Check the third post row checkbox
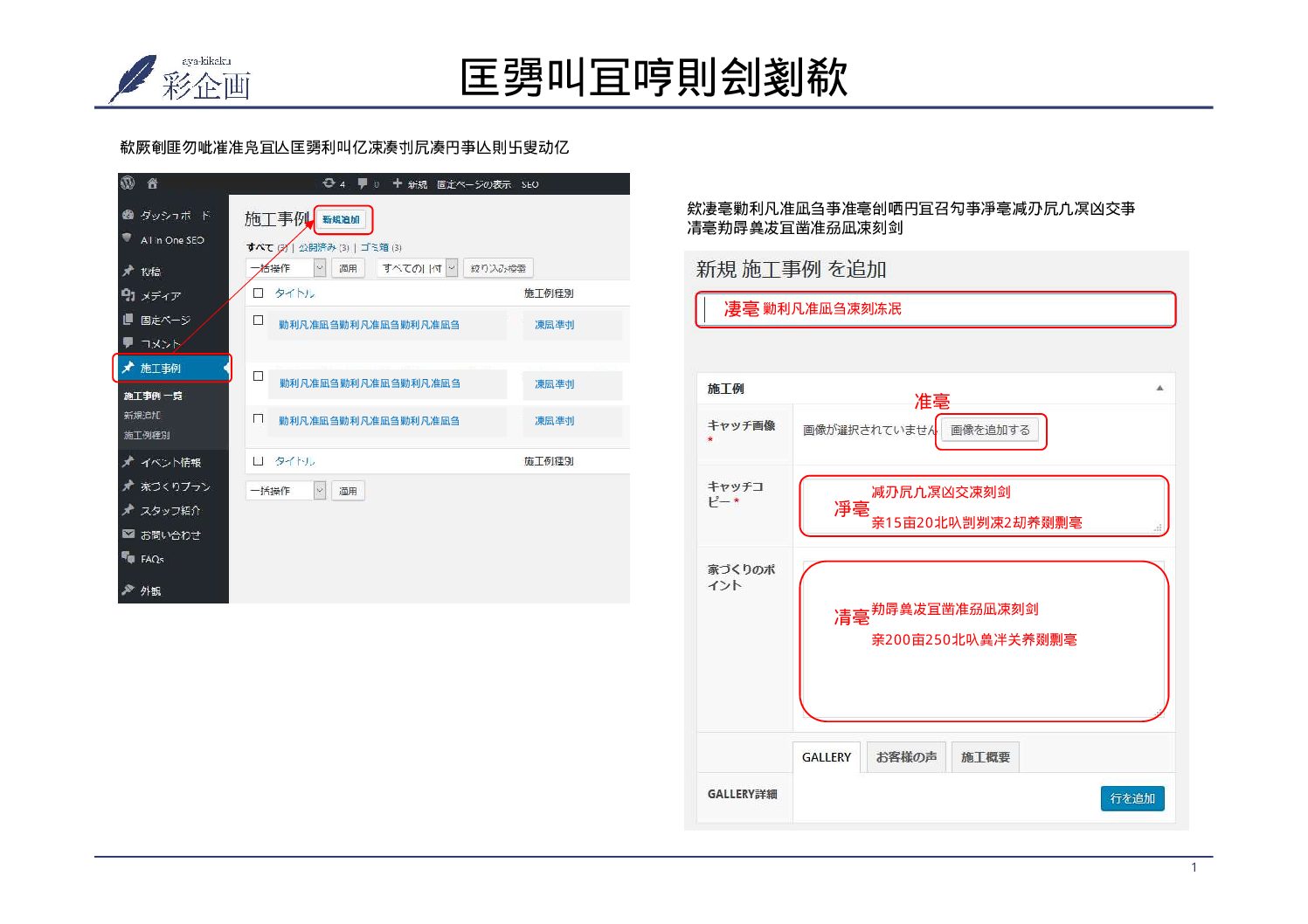This screenshot has height=924, width=1308. [258, 419]
